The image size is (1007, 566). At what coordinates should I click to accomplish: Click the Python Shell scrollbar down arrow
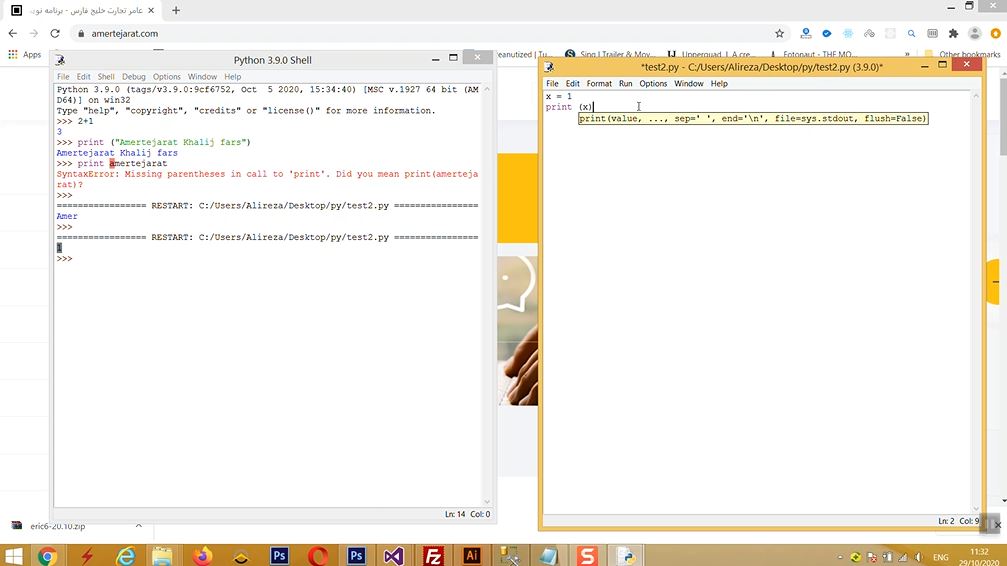click(487, 502)
